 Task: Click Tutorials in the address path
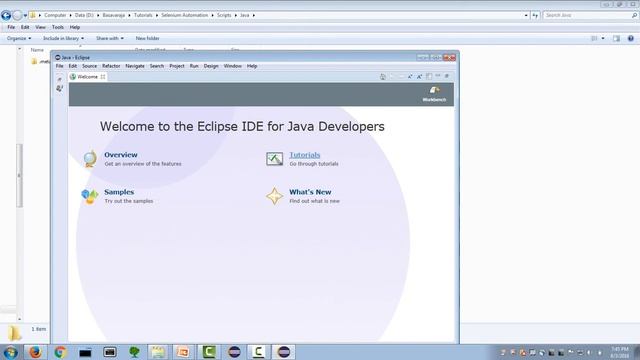coord(143,15)
